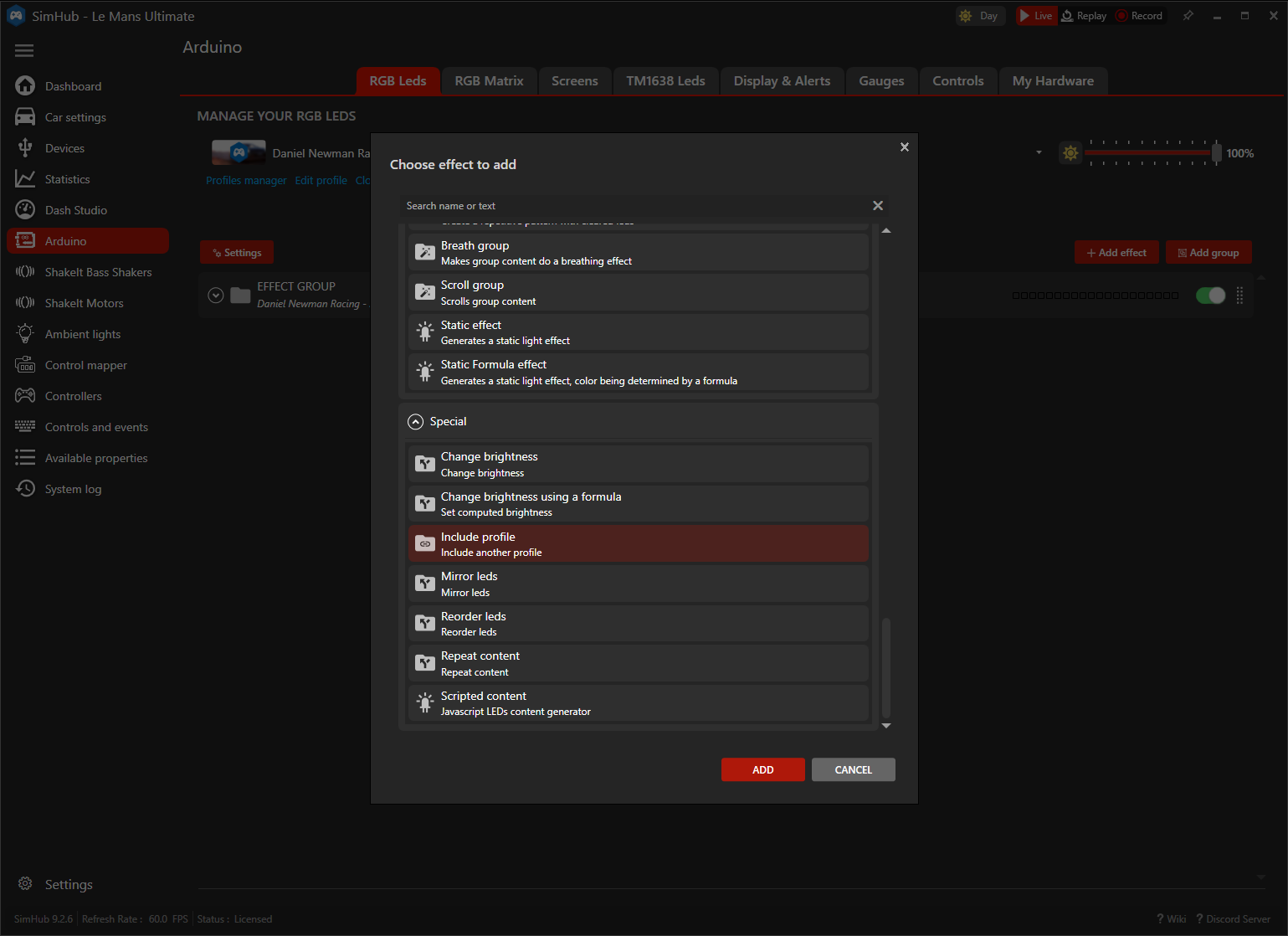Open the Display & Alerts tab

click(x=782, y=80)
